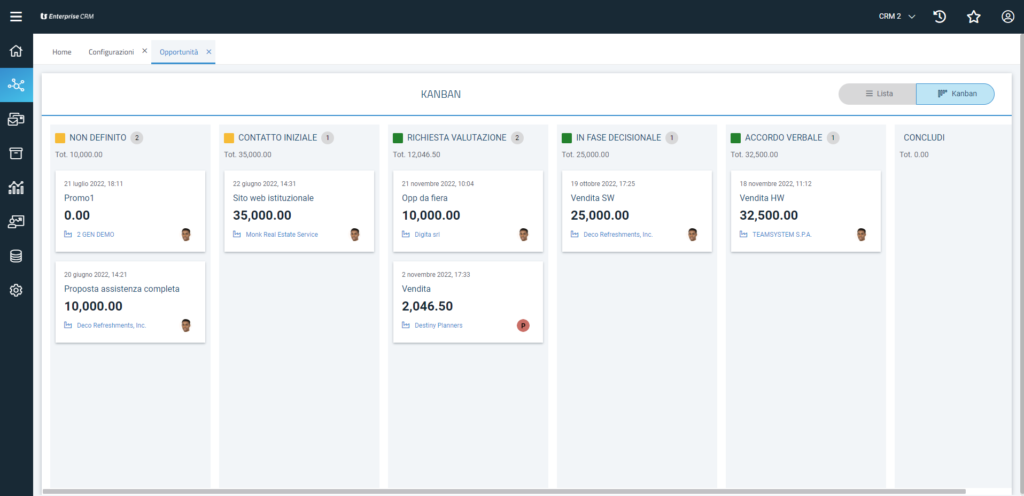1024x496 pixels.
Task: Open favorites star icon
Action: 974,16
